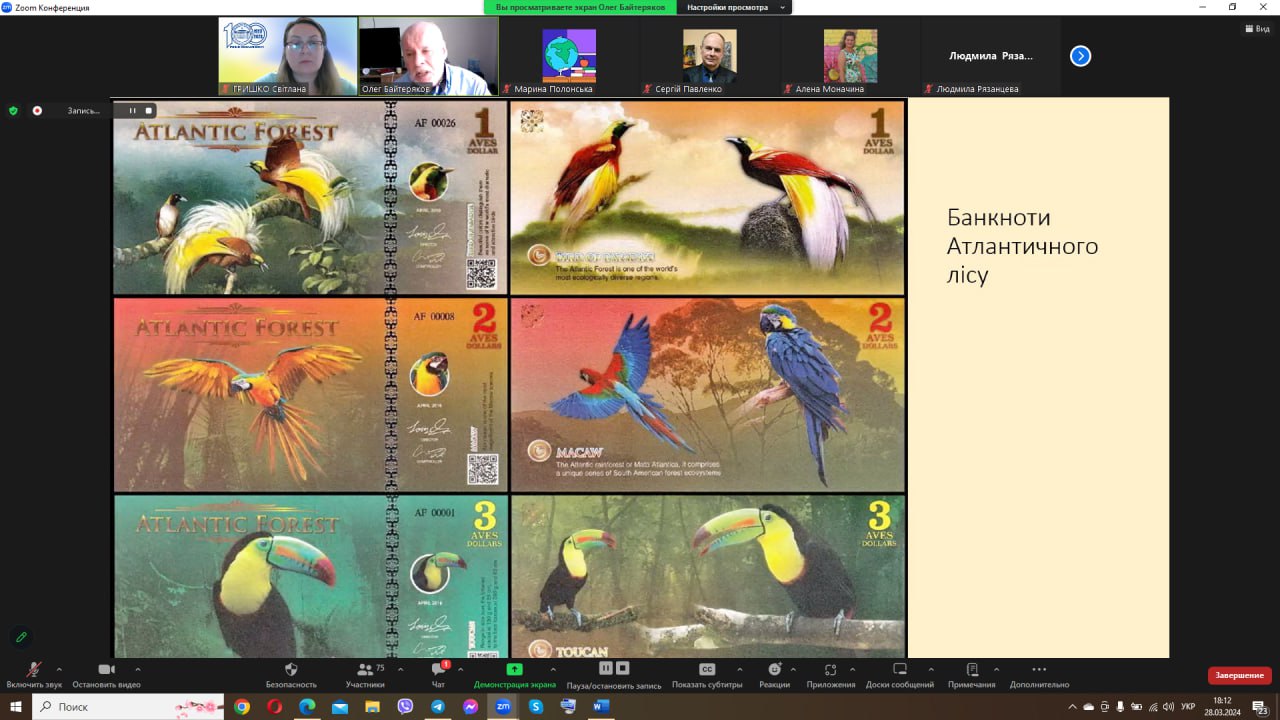Open the Participants (Участники) panel

pos(365,670)
